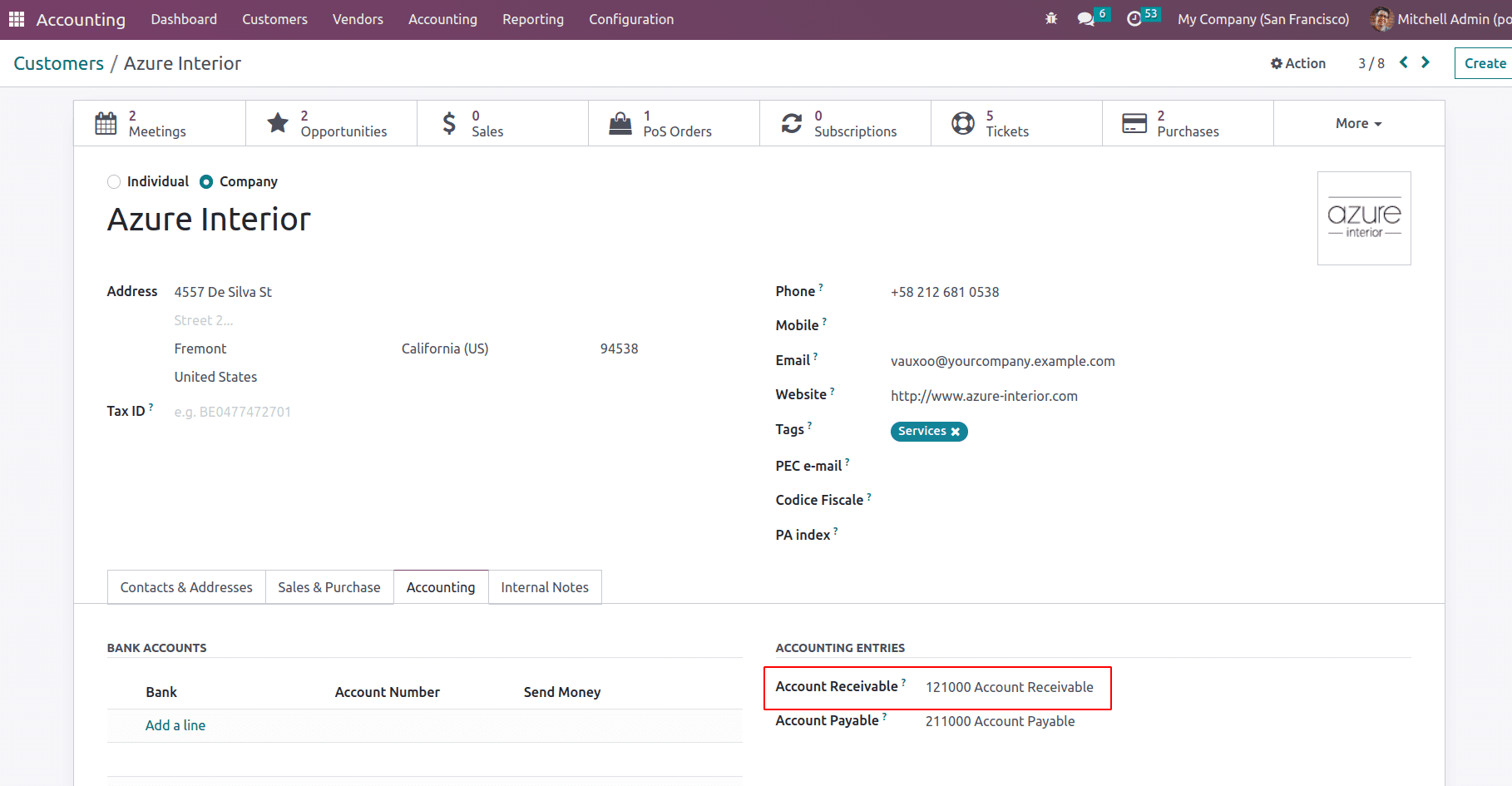Viewport: 1512px width, 786px height.
Task: Remove the Services tag via x
Action: coord(956,432)
